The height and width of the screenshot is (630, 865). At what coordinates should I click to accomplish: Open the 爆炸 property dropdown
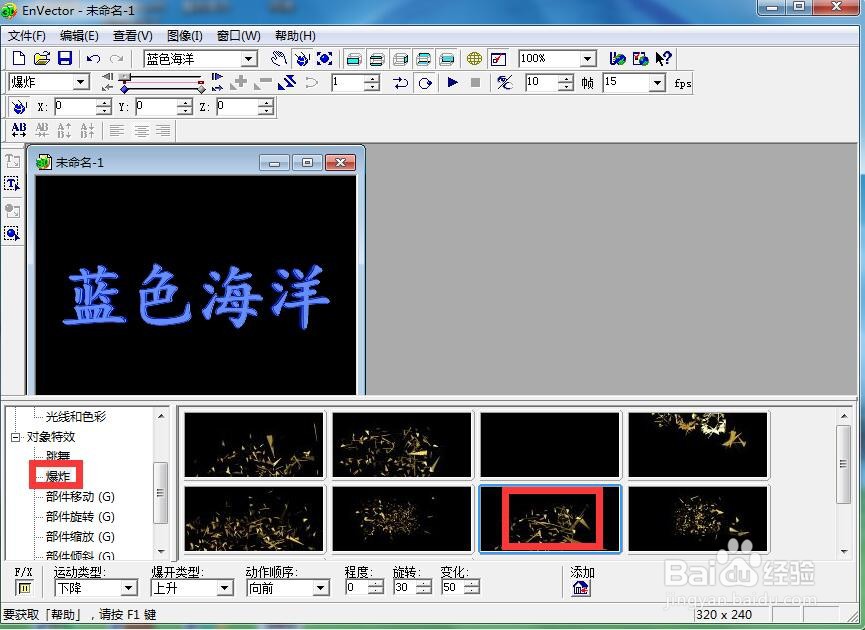[81, 83]
